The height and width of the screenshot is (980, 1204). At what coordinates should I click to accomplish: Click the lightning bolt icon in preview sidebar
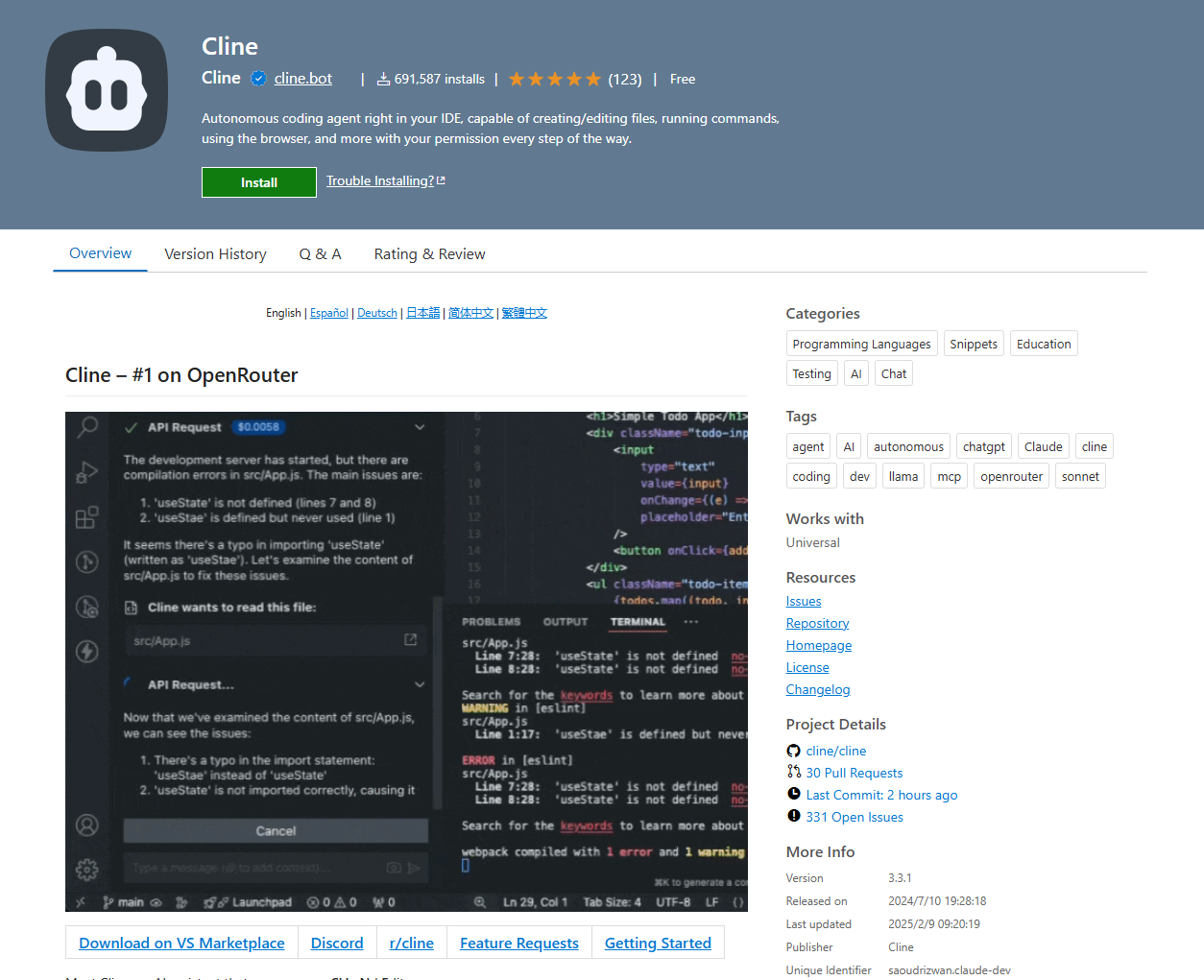point(87,652)
